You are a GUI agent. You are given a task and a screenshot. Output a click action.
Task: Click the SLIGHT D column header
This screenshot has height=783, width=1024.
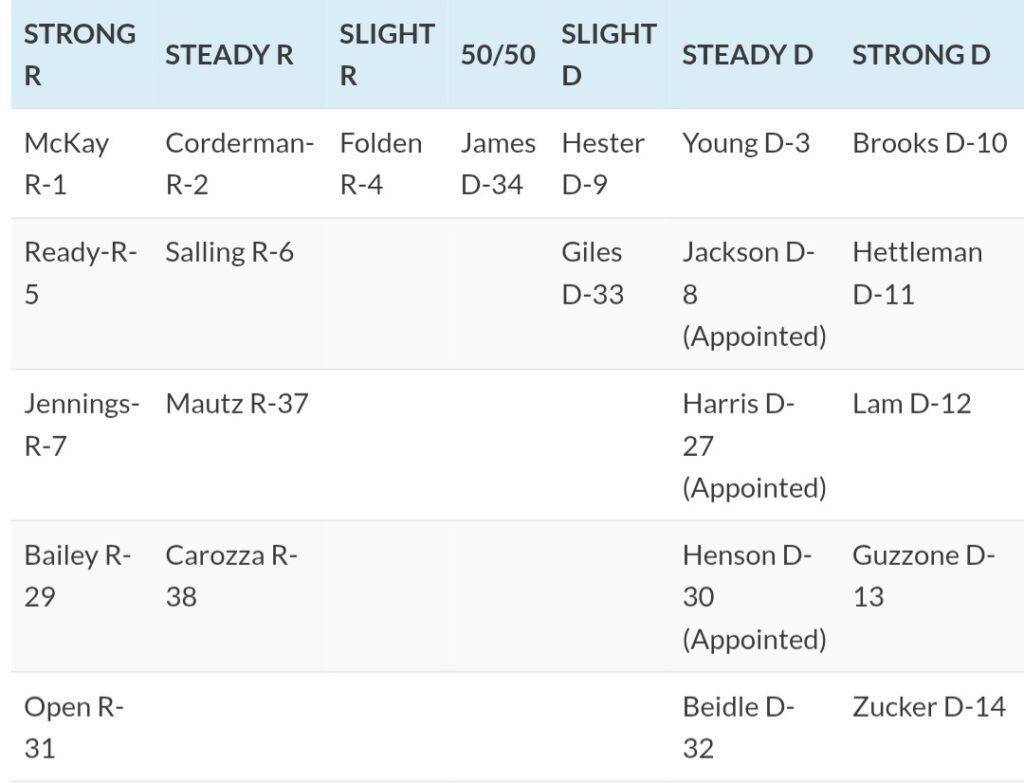tap(608, 54)
